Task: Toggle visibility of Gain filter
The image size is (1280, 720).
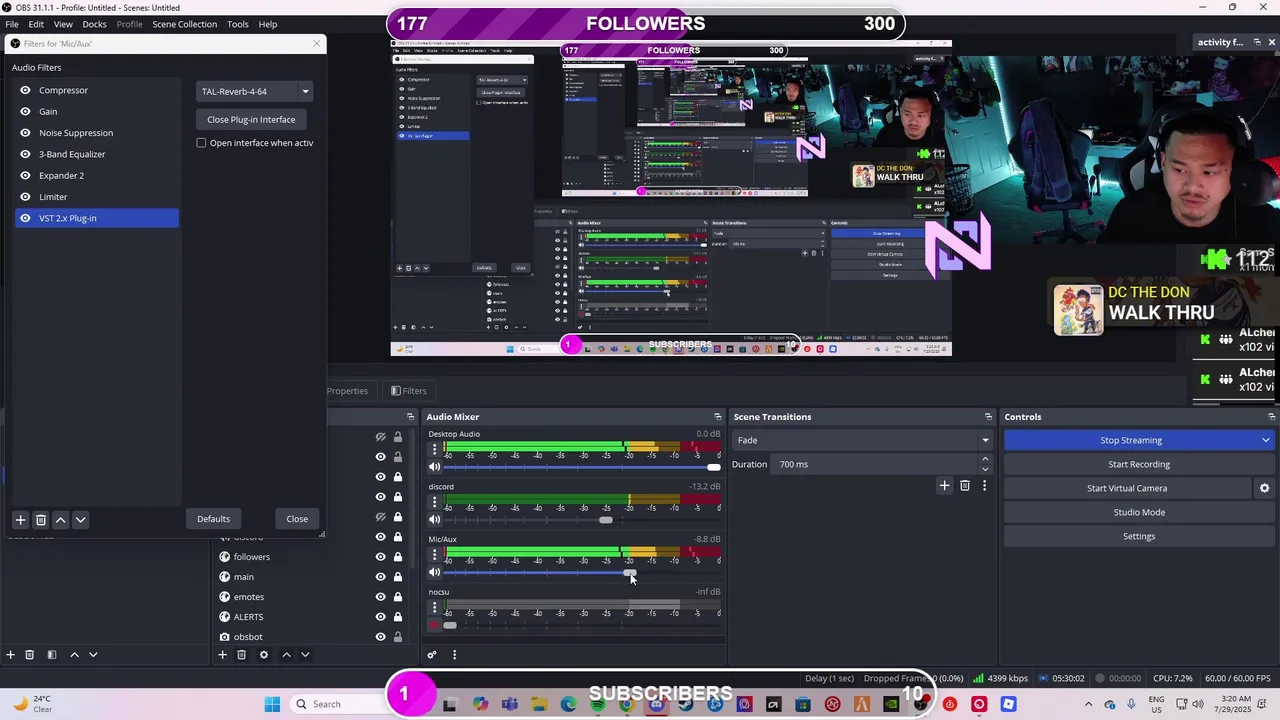Action: point(25,112)
